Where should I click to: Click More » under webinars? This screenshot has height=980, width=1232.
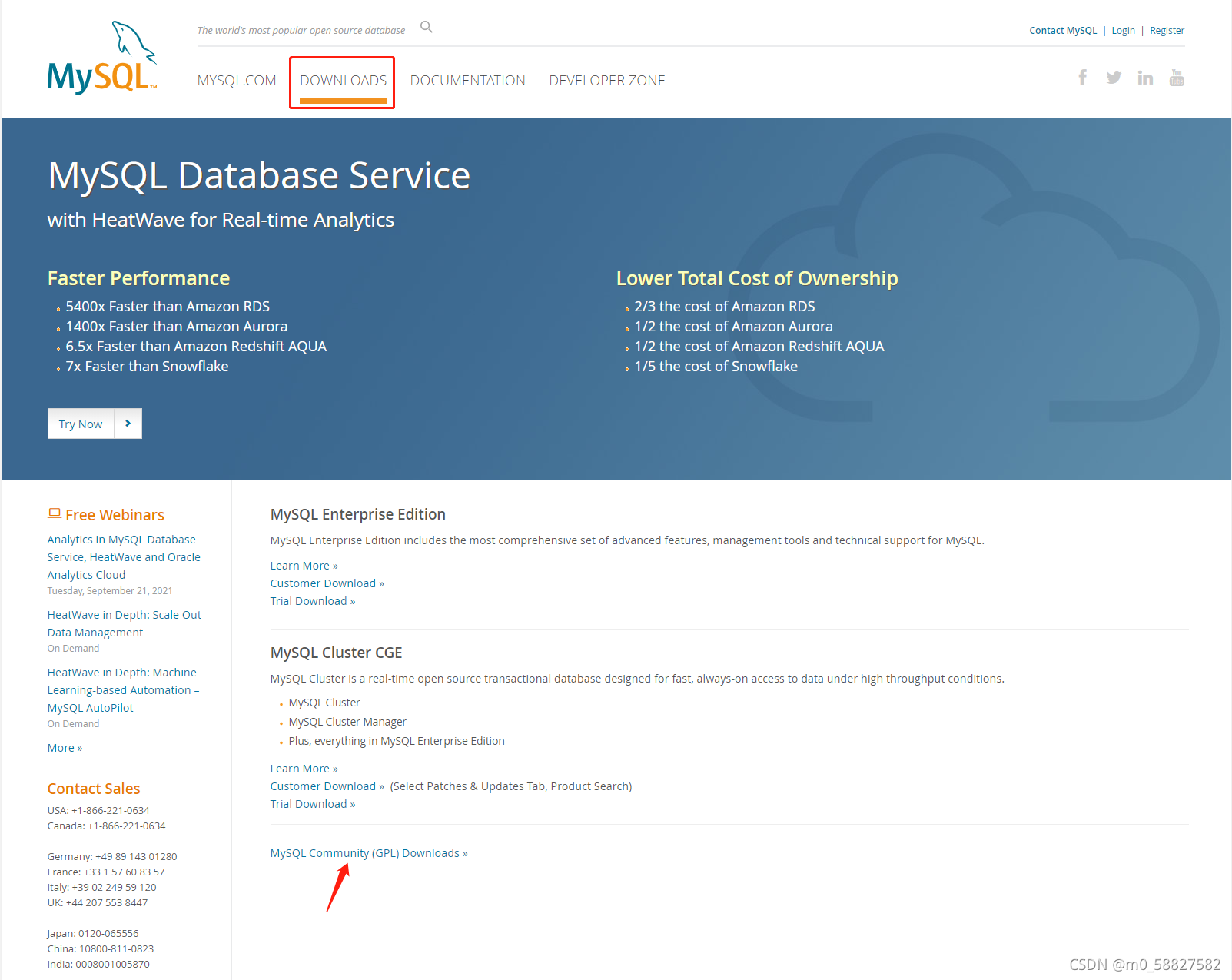click(65, 748)
